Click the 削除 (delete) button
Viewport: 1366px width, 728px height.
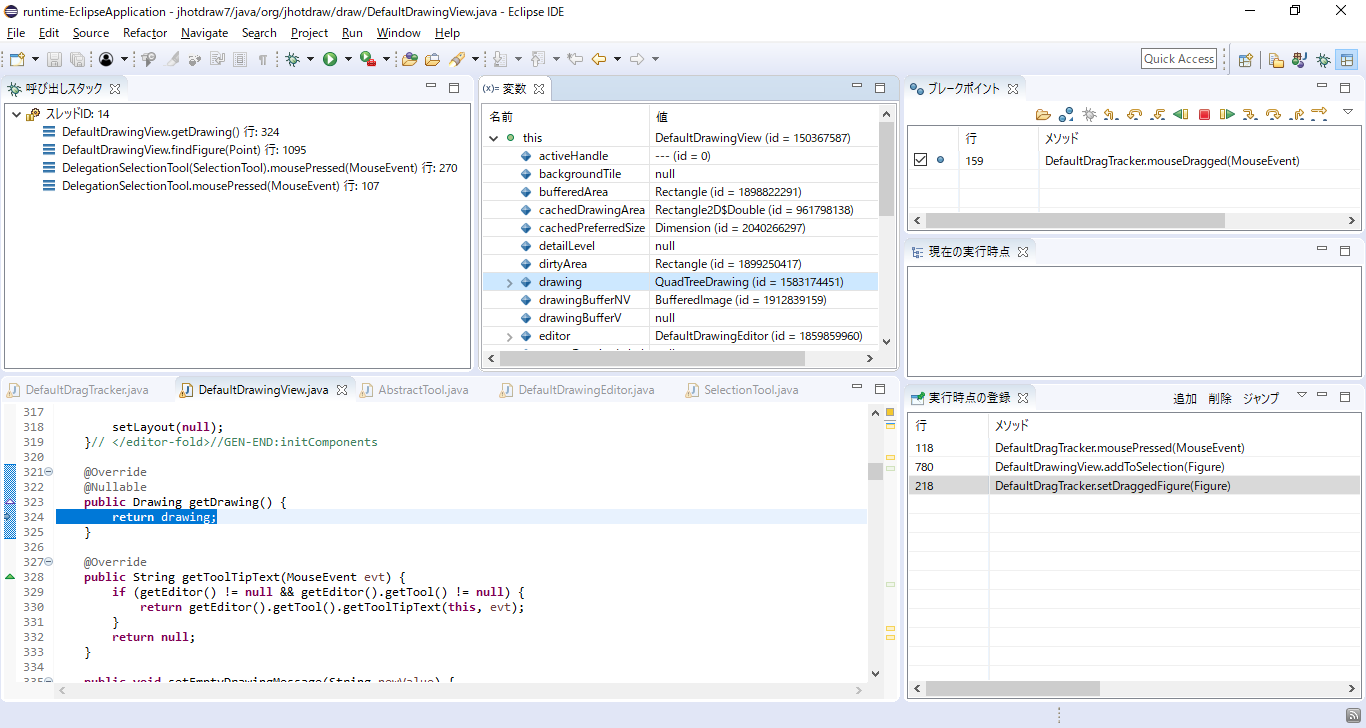pos(1220,398)
